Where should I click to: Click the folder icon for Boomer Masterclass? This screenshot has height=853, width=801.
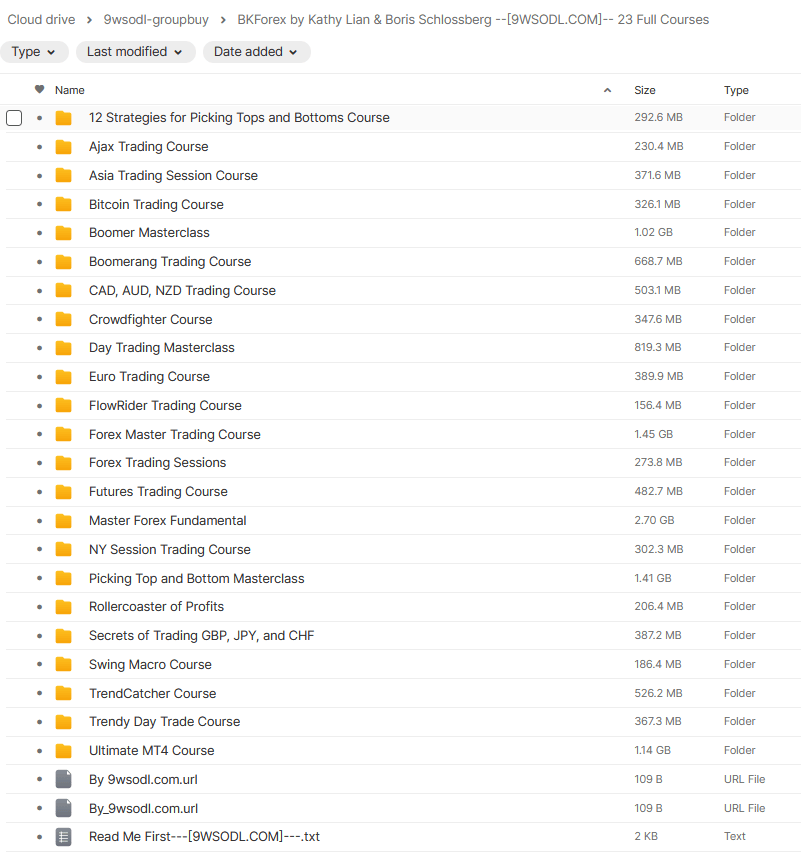coord(64,233)
